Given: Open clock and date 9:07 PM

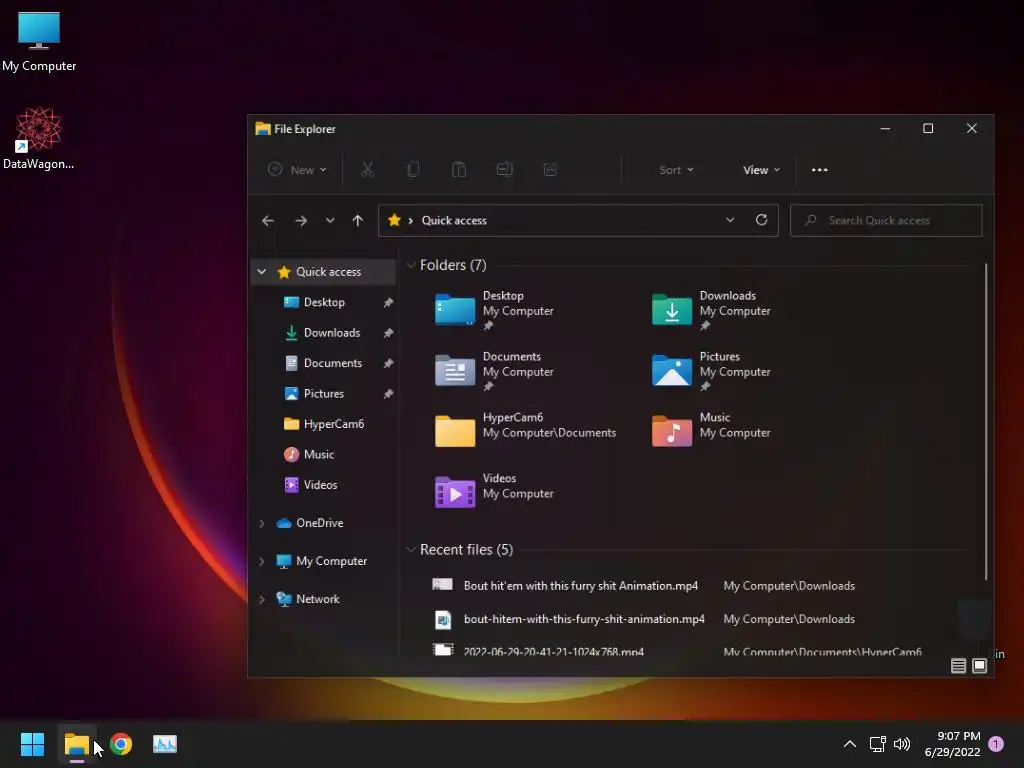Looking at the screenshot, I should pos(953,744).
